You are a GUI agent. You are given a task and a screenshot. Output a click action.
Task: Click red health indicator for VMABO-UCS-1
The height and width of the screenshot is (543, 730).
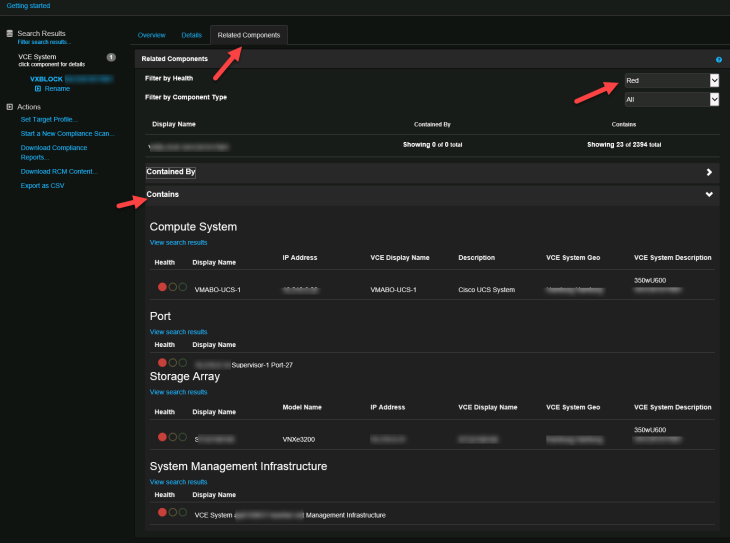pyautogui.click(x=162, y=287)
